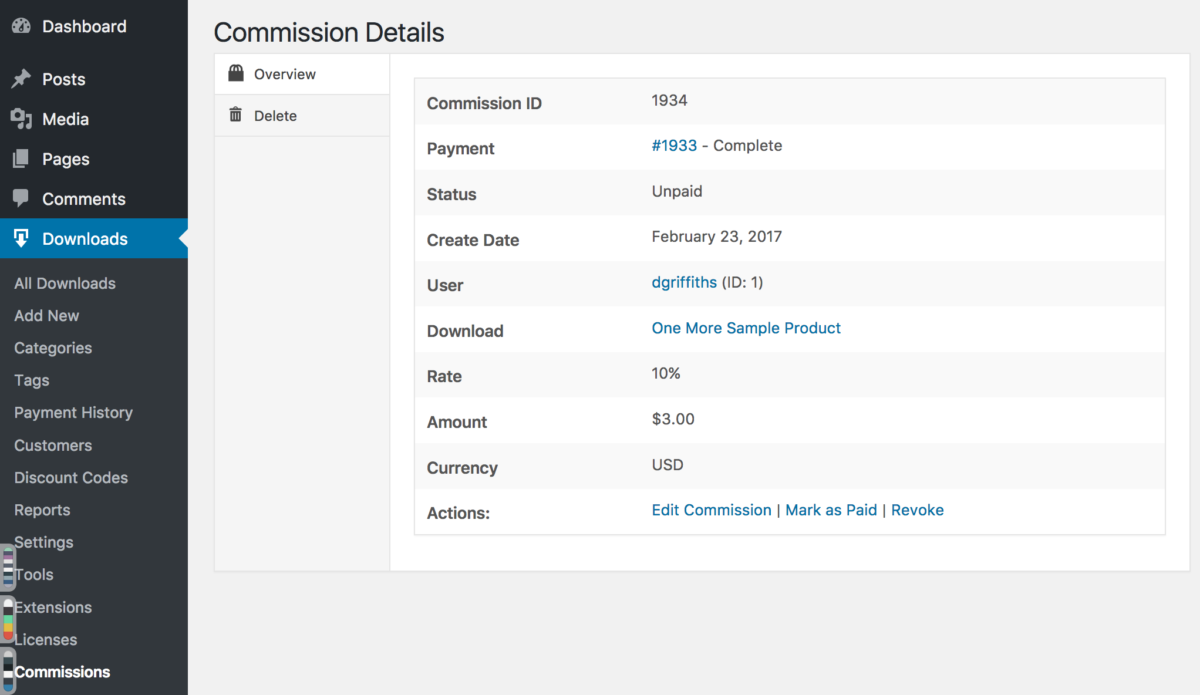Open Discount Codes in sidebar

[71, 478]
